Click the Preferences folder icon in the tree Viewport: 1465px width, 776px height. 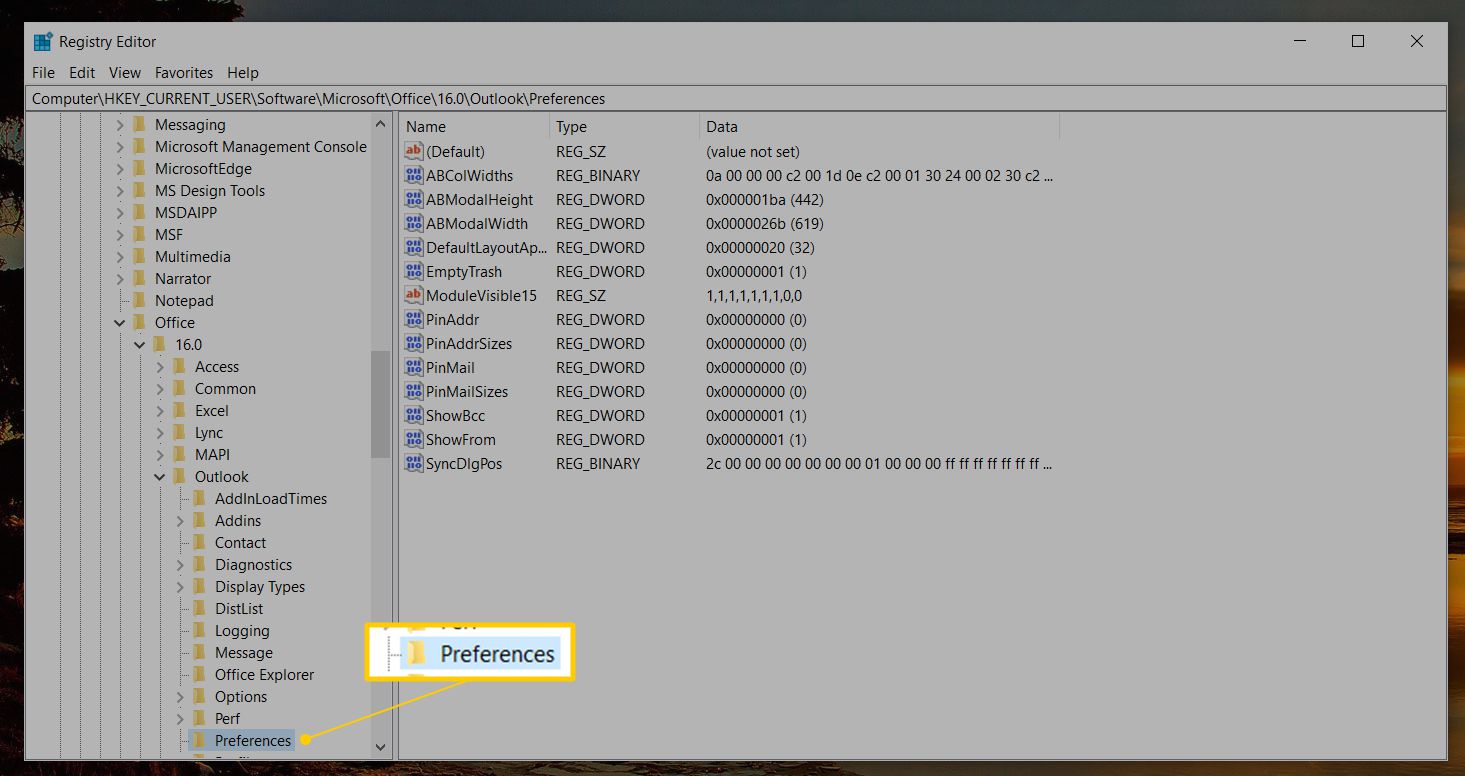199,740
